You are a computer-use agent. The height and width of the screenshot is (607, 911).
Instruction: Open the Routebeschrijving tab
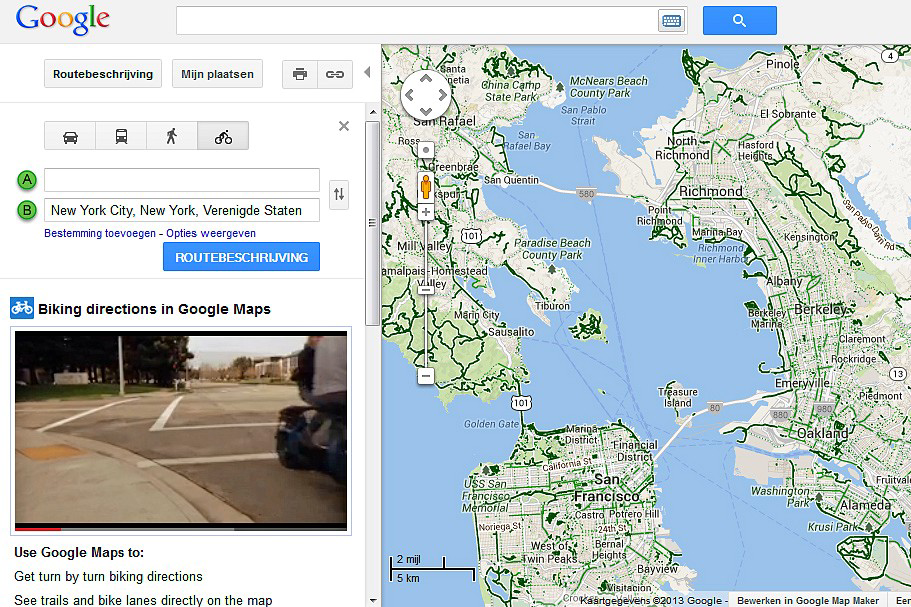101,73
